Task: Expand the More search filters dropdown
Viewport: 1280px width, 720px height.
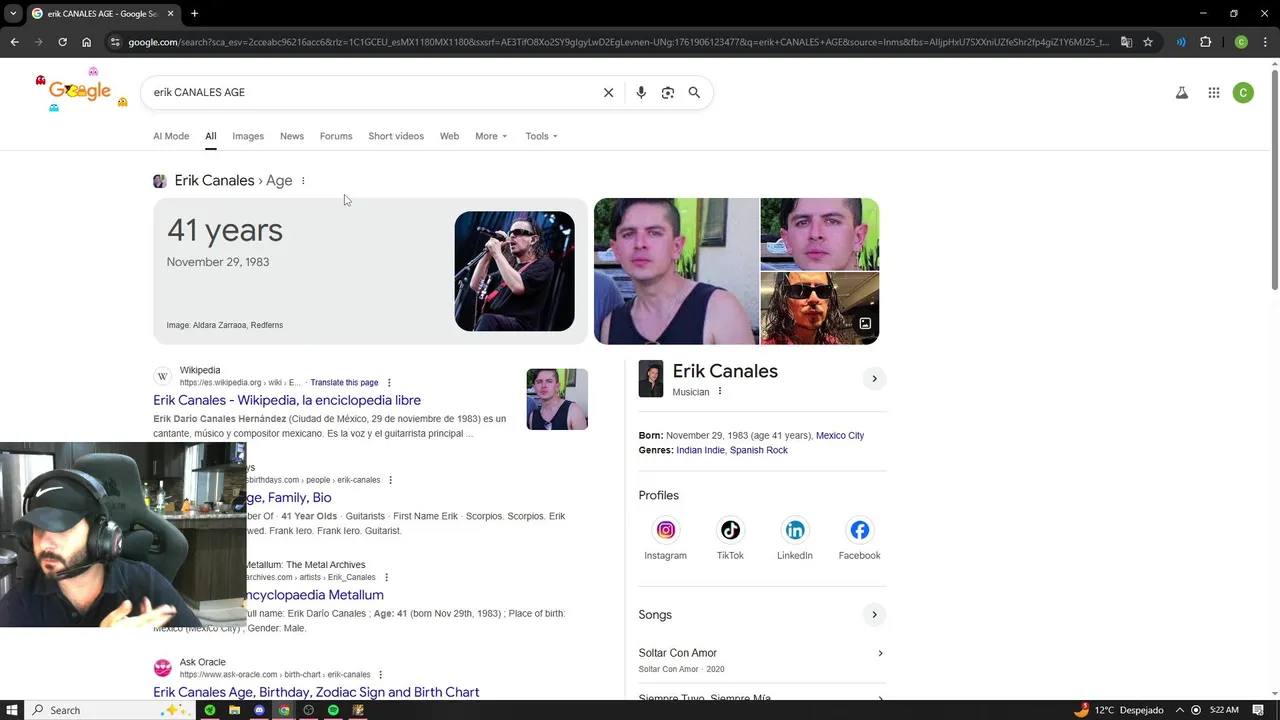Action: click(491, 136)
